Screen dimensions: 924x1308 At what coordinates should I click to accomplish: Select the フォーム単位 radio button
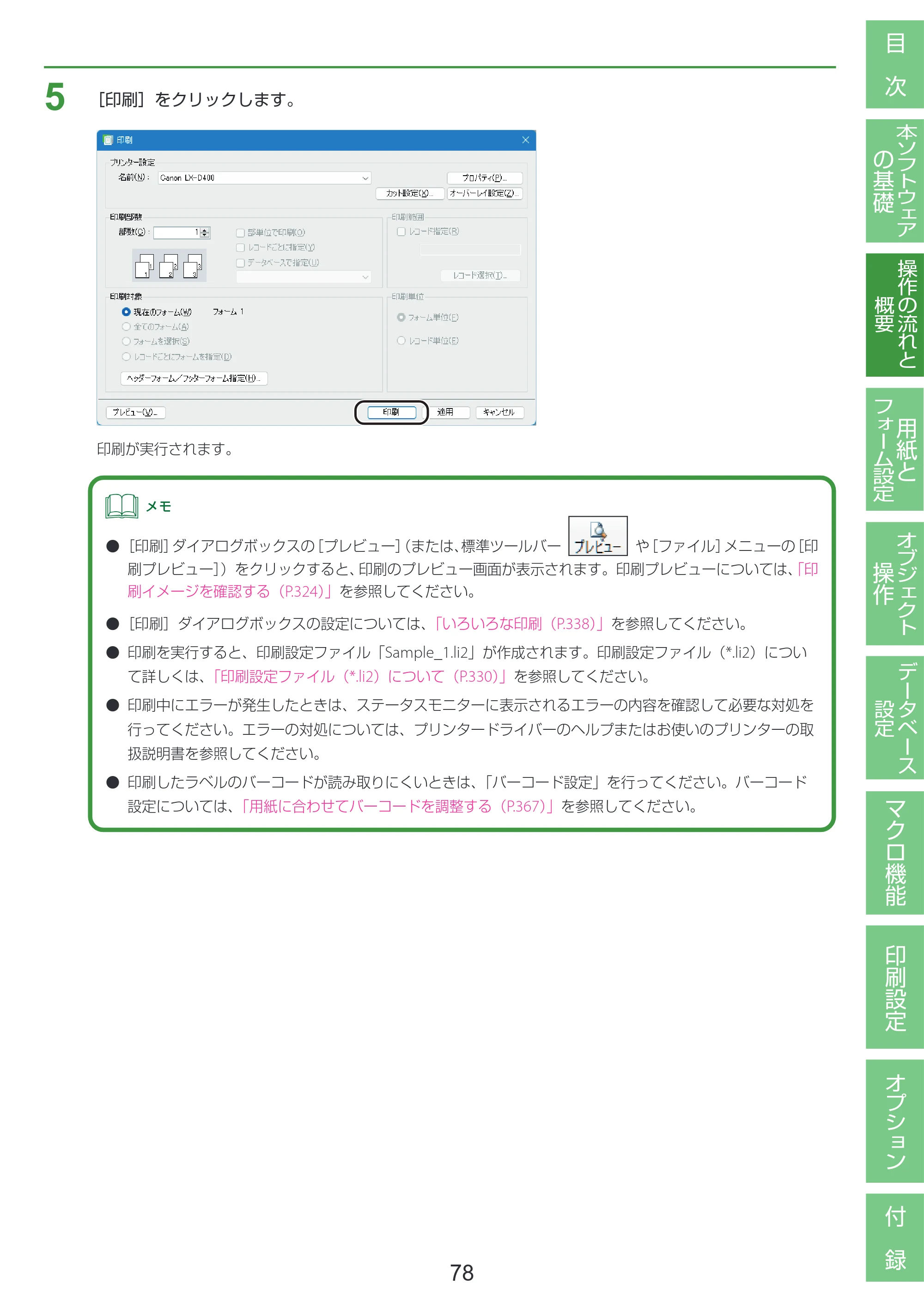pos(401,318)
